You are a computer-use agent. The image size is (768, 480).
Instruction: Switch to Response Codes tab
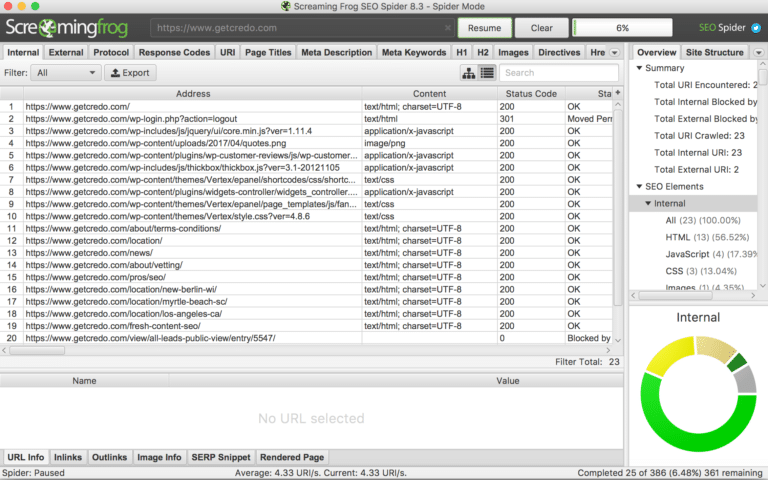pos(174,52)
